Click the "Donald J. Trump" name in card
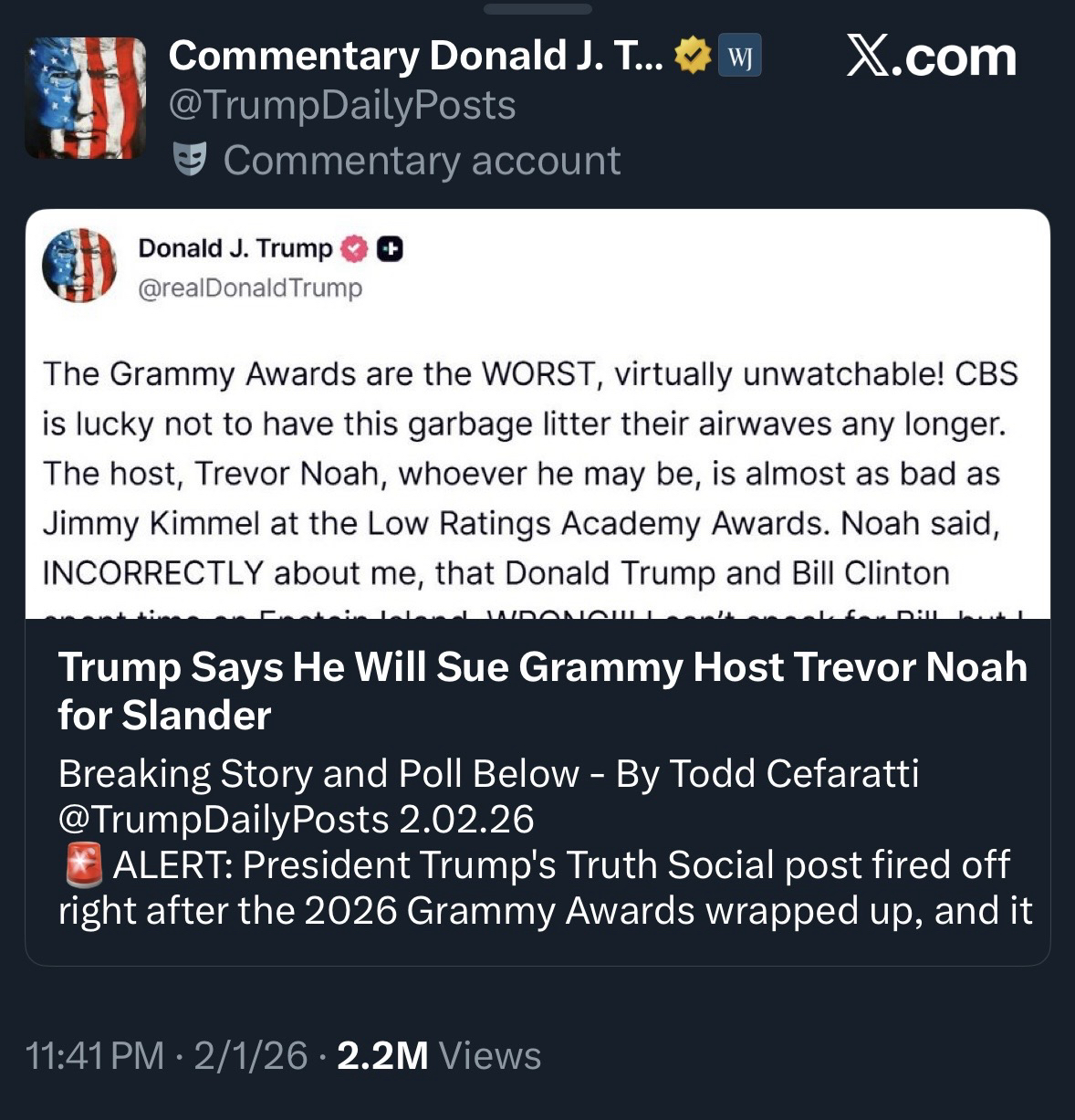This screenshot has width=1075, height=1120. pyautogui.click(x=235, y=248)
